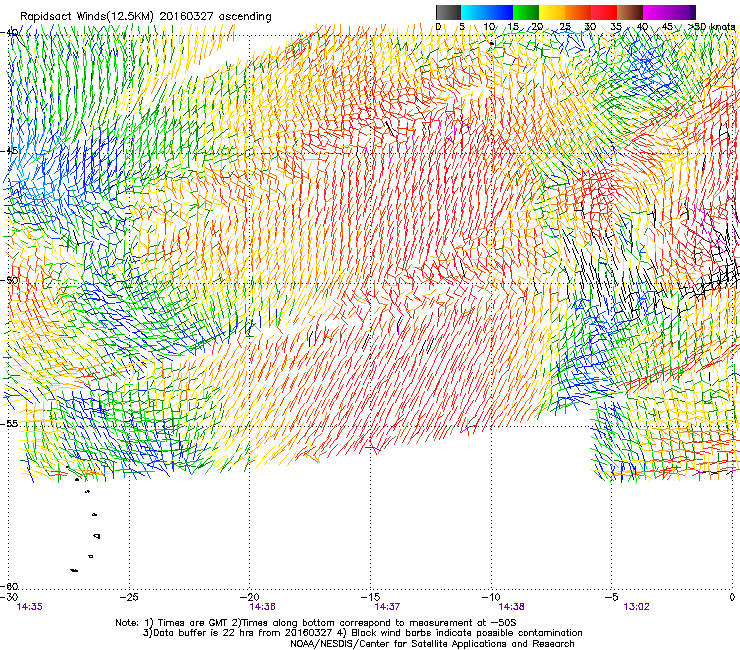This screenshot has width=740, height=650.
Task: Click the '-55' latitude axis label
Action: (x=10, y=423)
